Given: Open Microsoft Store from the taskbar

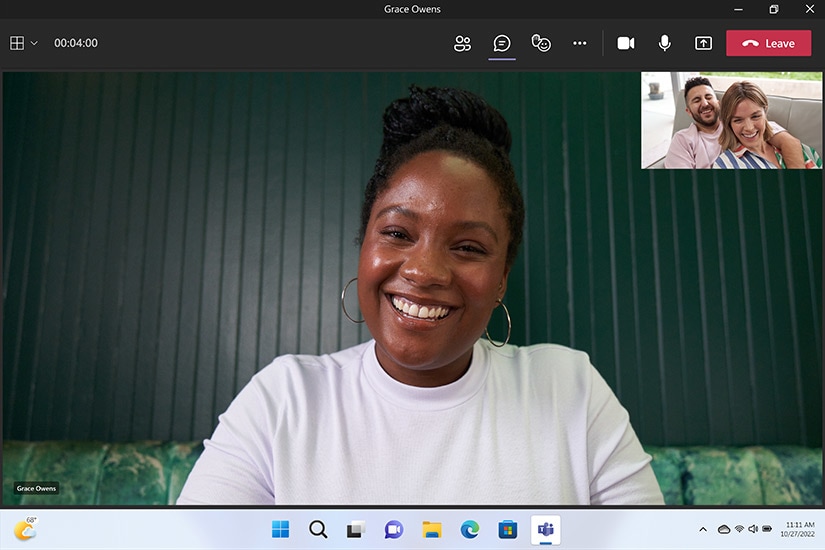Looking at the screenshot, I should 508,529.
